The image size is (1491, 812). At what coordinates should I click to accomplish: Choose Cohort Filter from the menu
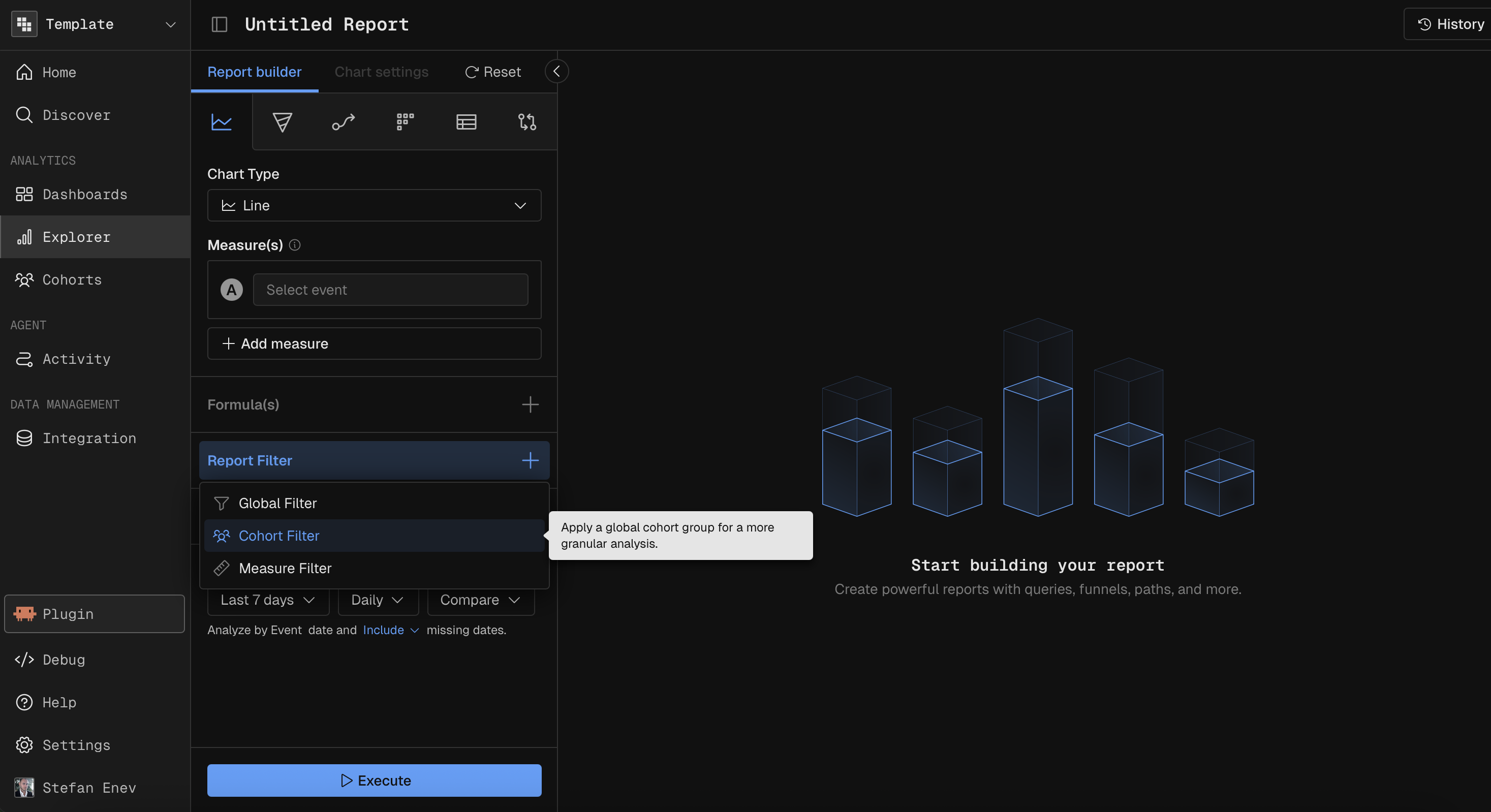point(375,536)
